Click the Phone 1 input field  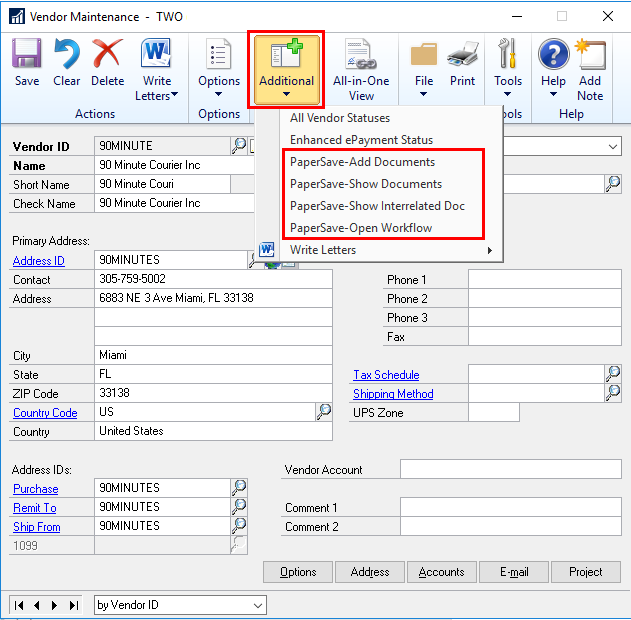point(544,279)
